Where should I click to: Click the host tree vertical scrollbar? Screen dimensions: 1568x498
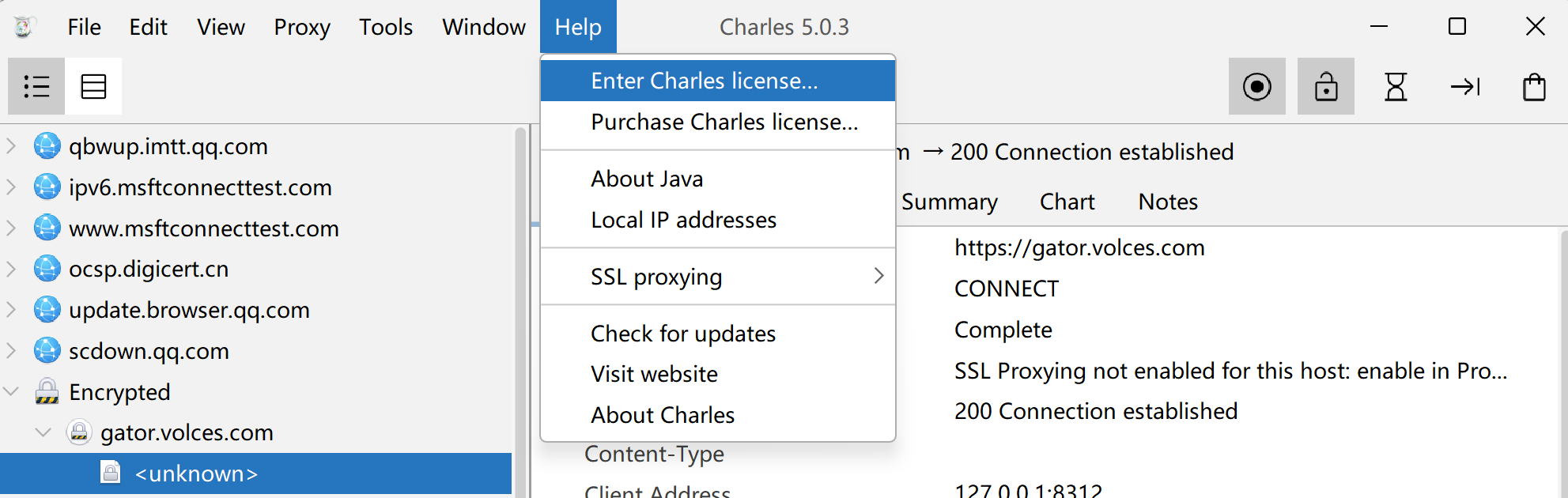[x=520, y=311]
